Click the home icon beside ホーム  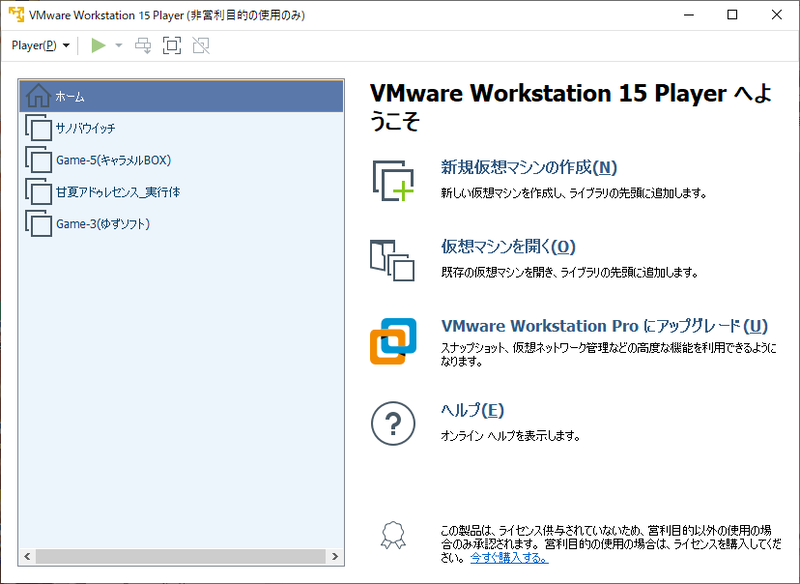(x=38, y=95)
